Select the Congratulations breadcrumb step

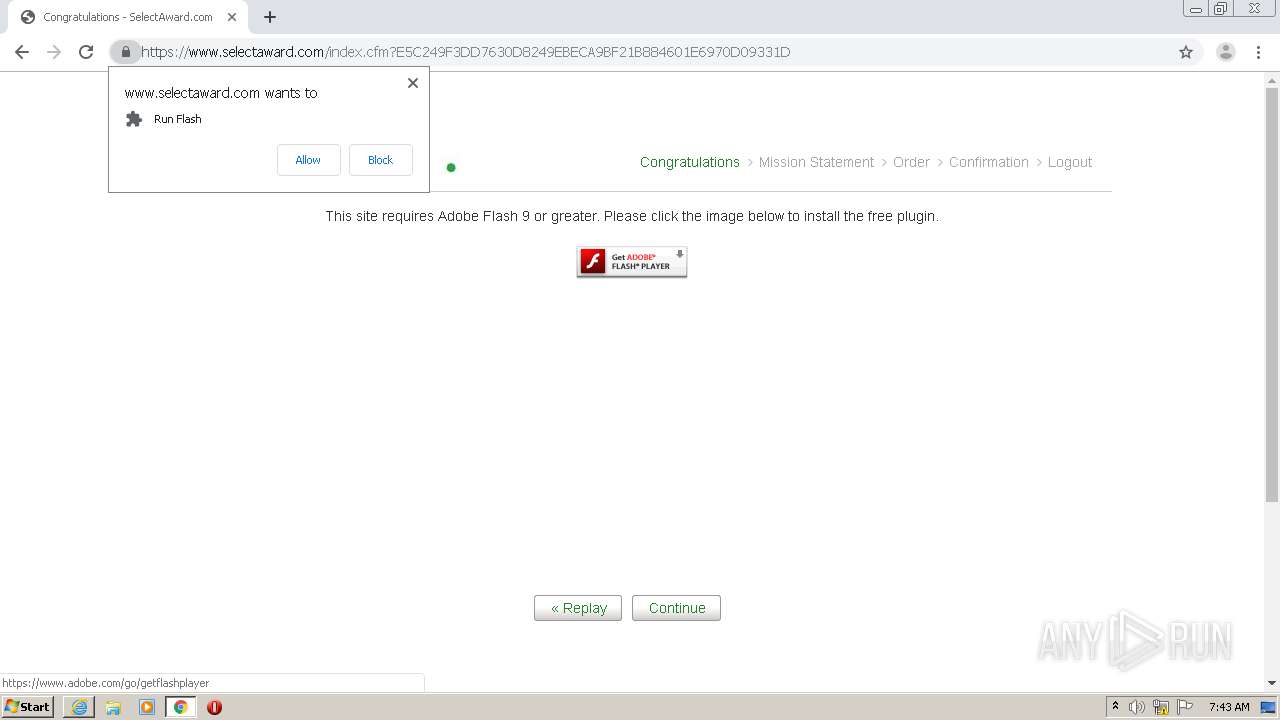(x=690, y=162)
